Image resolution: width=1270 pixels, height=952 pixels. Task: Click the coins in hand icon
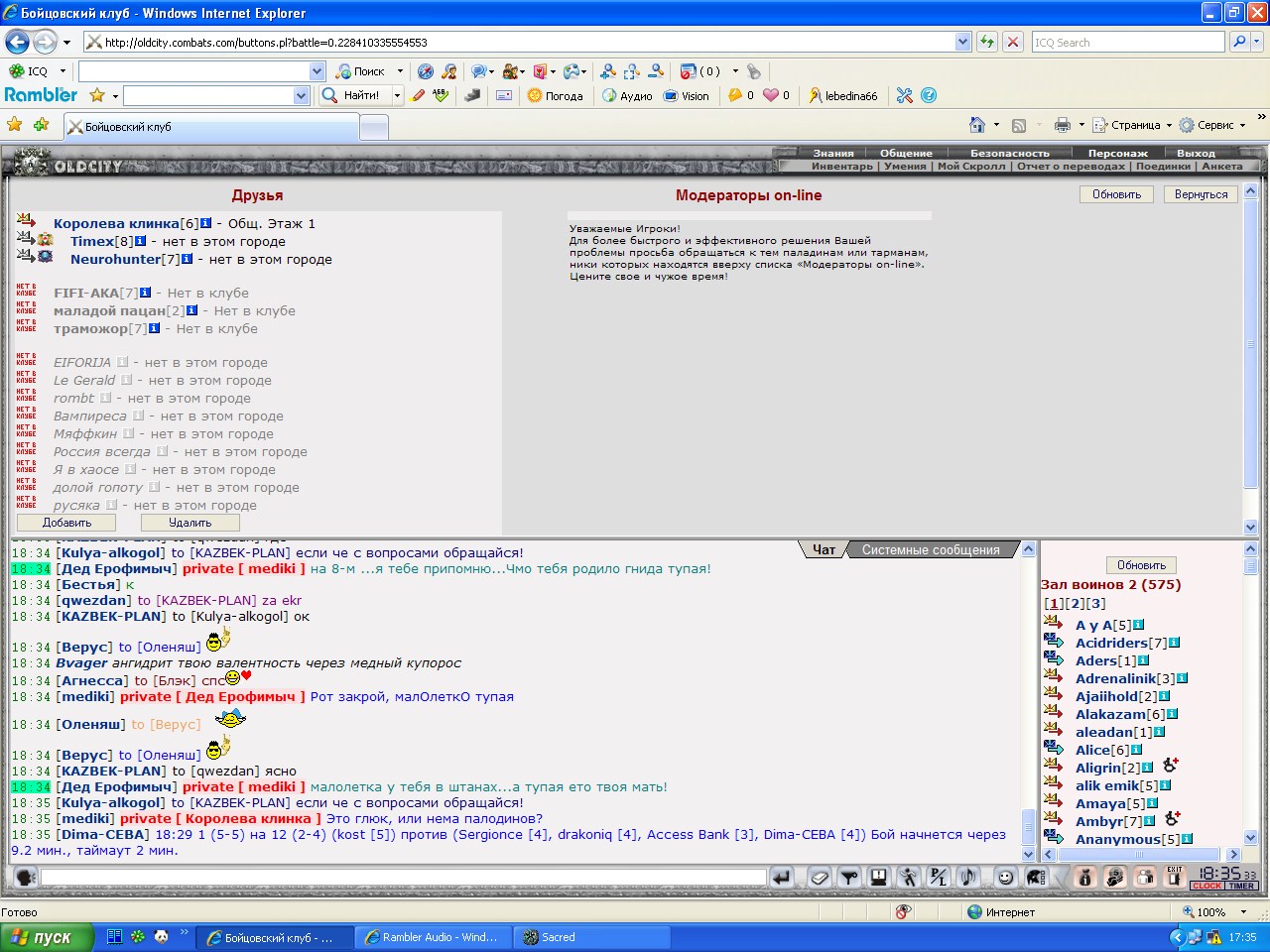point(1115,878)
